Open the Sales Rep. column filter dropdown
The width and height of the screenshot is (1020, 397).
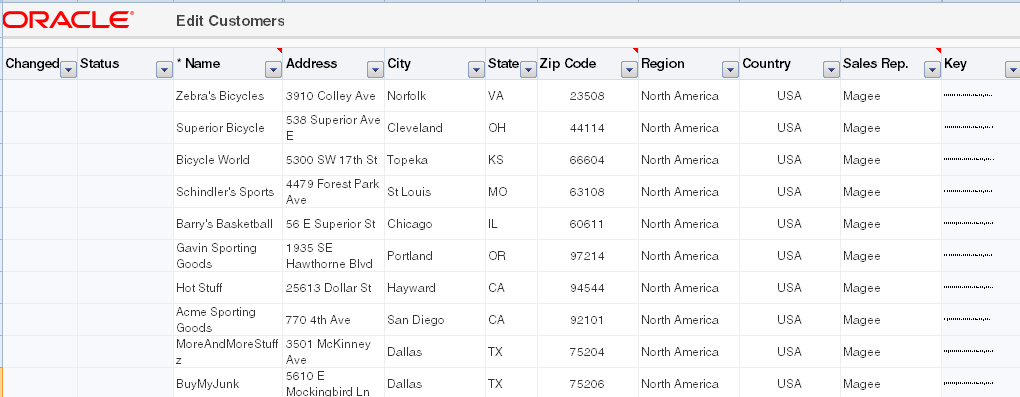[x=932, y=69]
